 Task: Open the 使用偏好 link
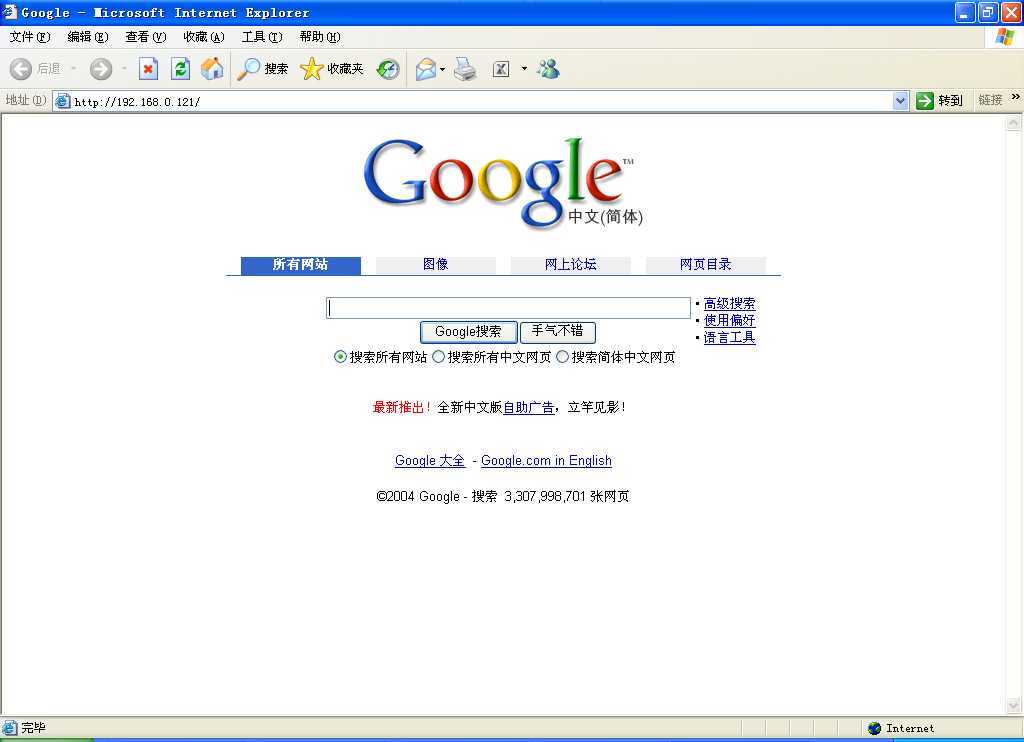coord(729,321)
